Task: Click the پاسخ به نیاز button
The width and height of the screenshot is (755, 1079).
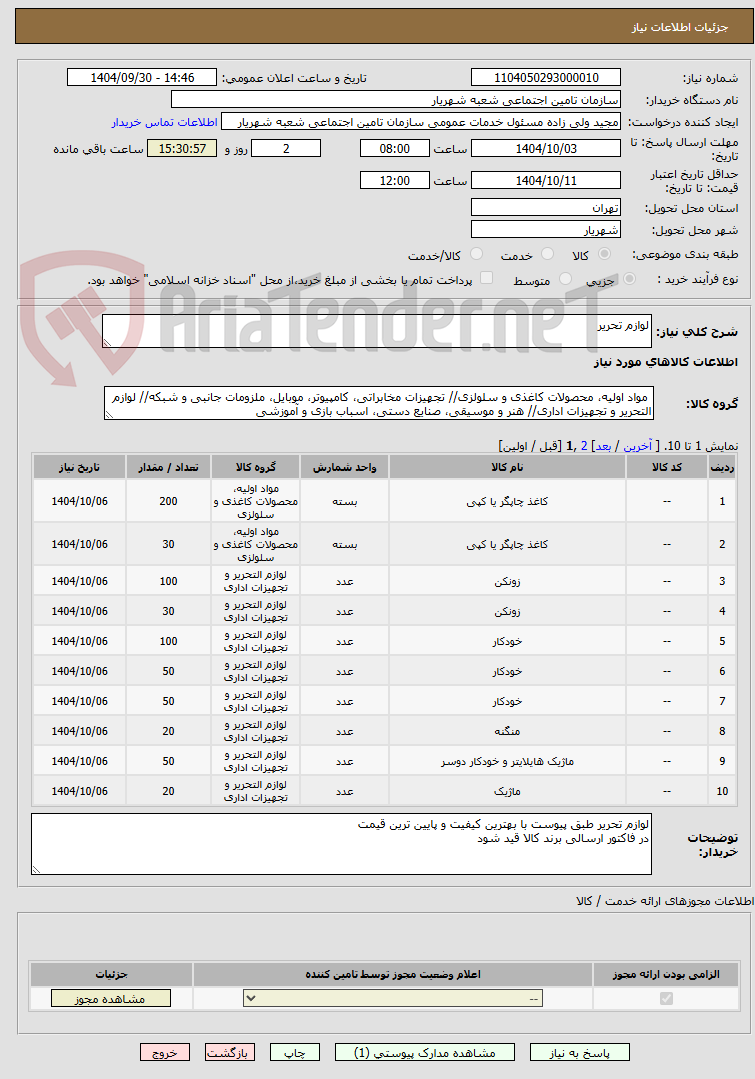Action: [579, 1053]
